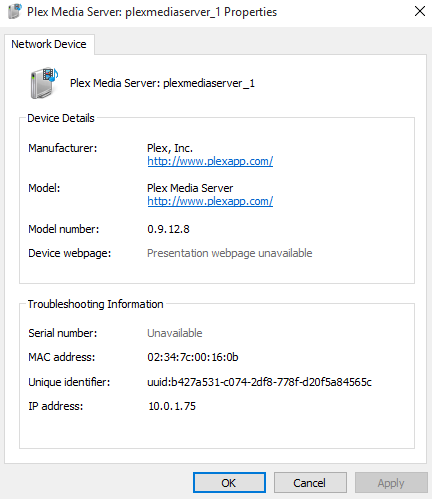The image size is (432, 499).
Task: Click the Device Details group label
Action: click(x=61, y=118)
